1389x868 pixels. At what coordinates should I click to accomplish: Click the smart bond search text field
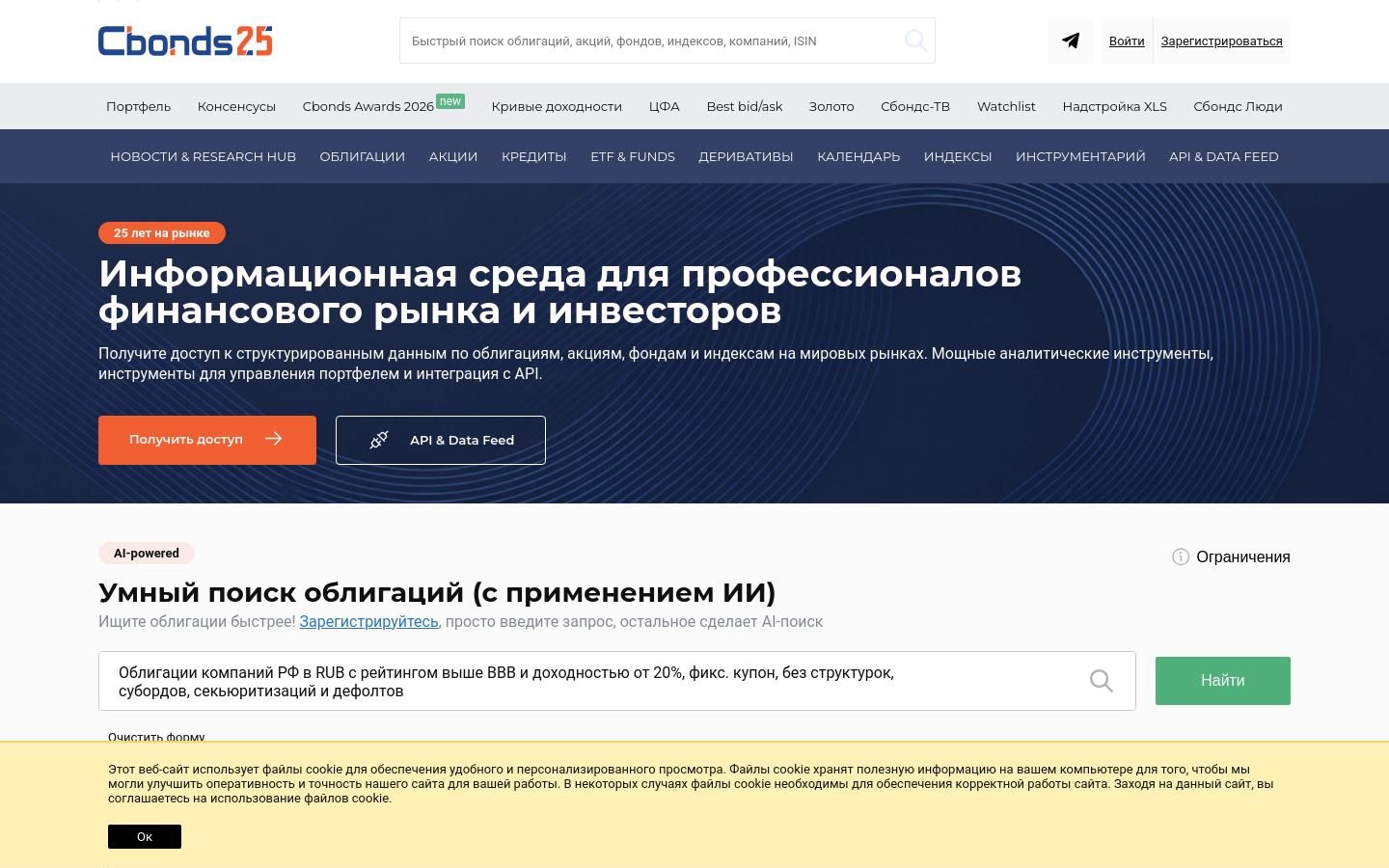click(x=617, y=681)
